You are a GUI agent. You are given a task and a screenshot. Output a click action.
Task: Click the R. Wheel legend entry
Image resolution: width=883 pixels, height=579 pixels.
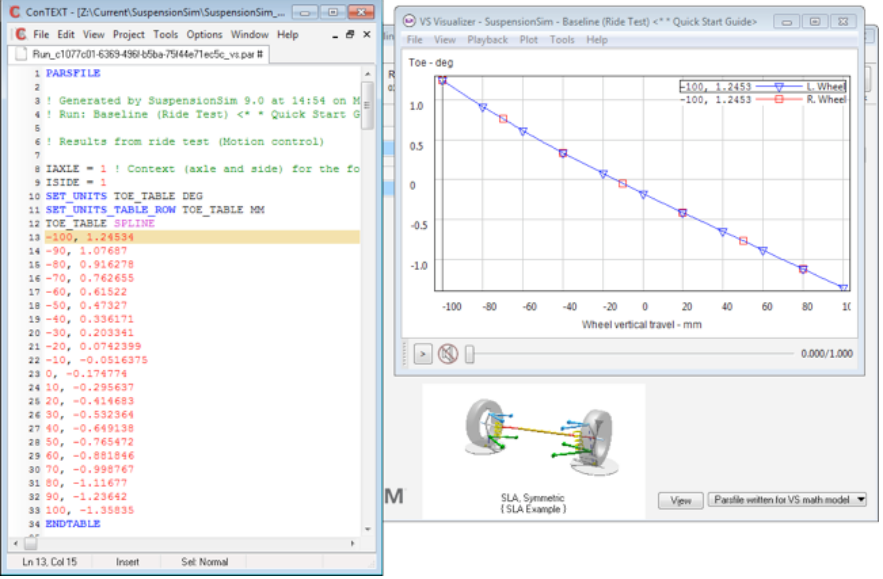[x=764, y=100]
